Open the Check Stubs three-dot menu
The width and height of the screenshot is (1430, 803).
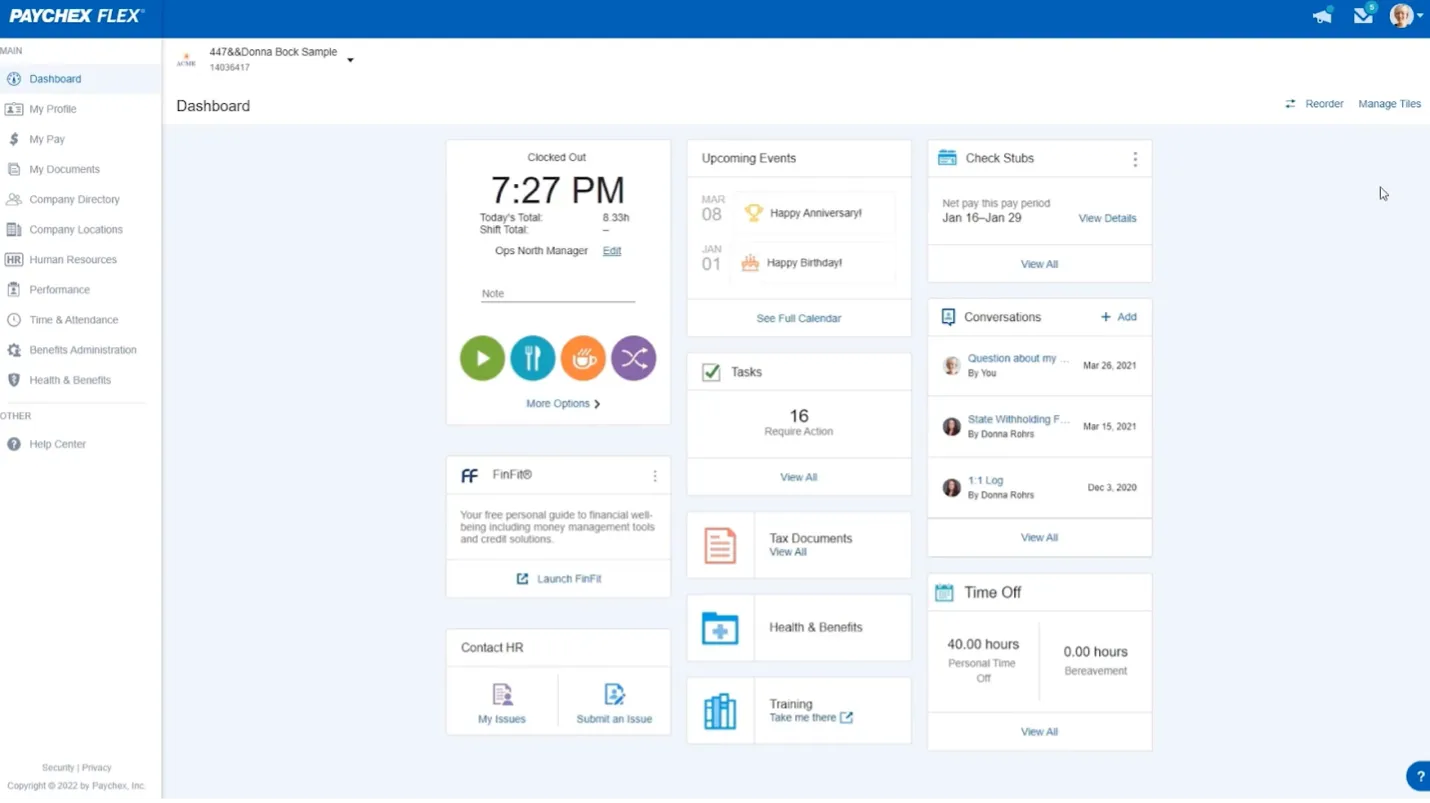(1134, 158)
